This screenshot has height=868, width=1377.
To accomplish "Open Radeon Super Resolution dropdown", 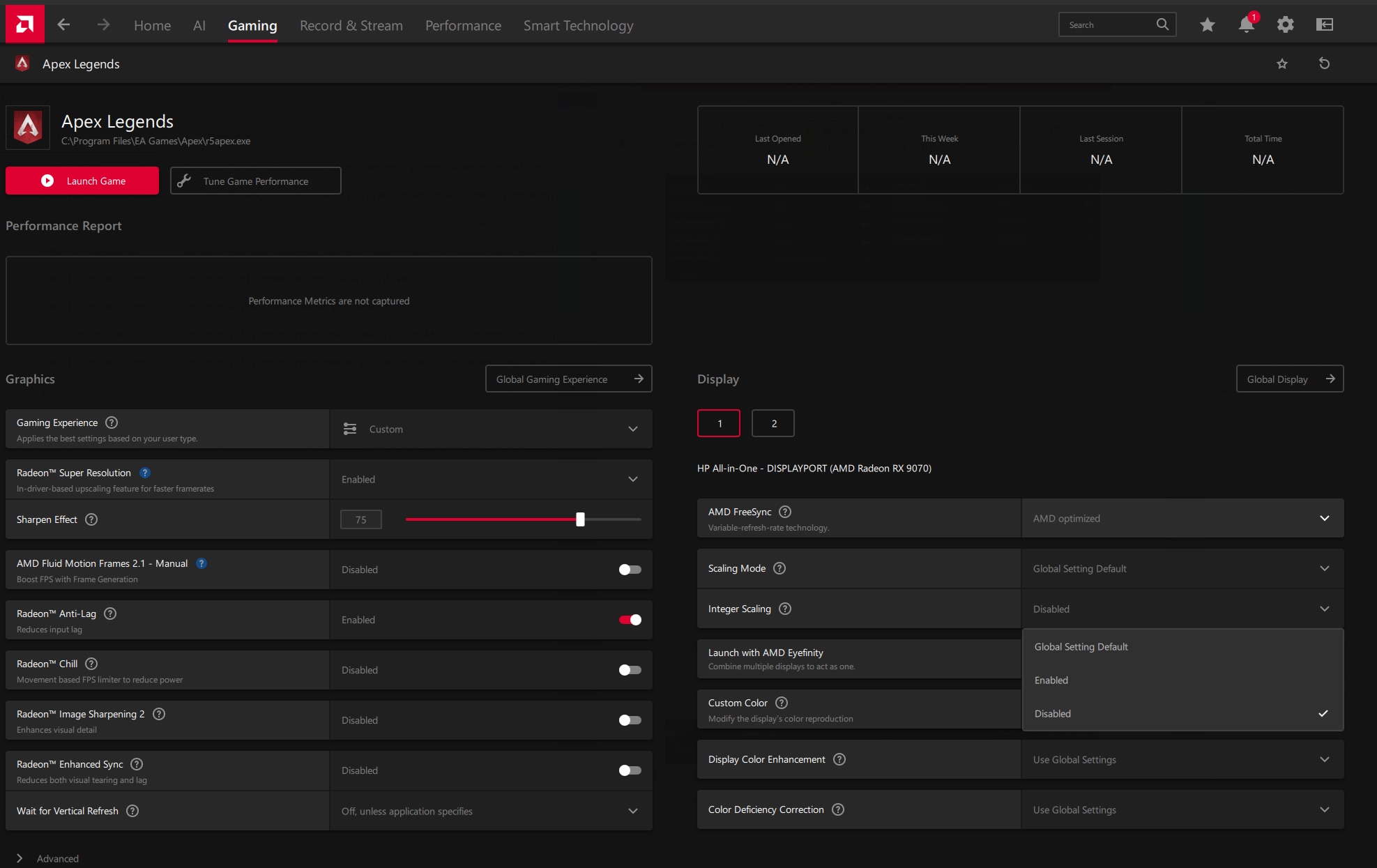I will [x=491, y=479].
